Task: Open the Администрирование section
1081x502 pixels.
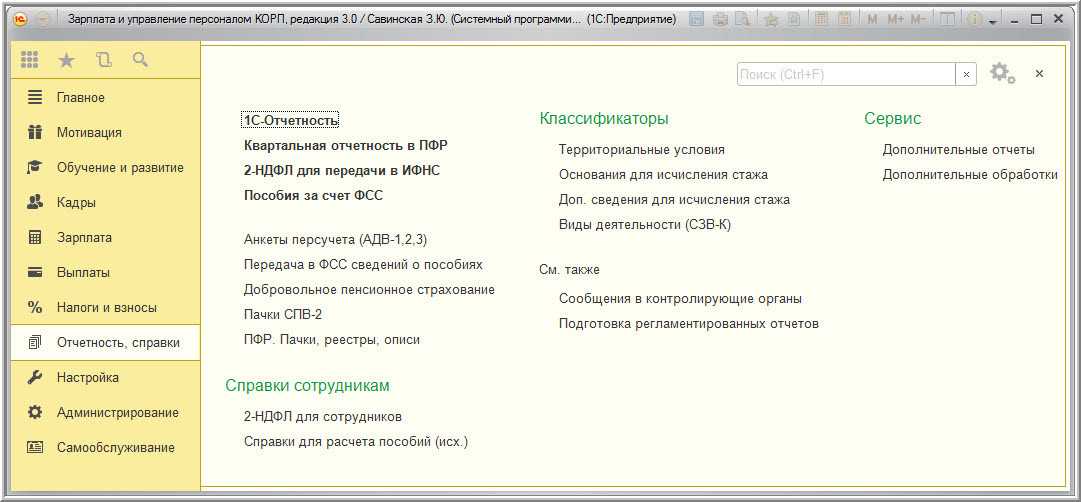Action: click(x=105, y=412)
